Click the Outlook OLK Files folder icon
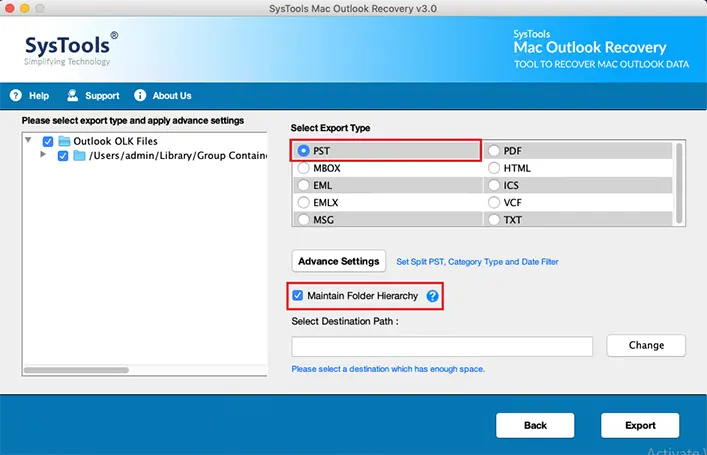This screenshot has width=707, height=455. point(64,141)
